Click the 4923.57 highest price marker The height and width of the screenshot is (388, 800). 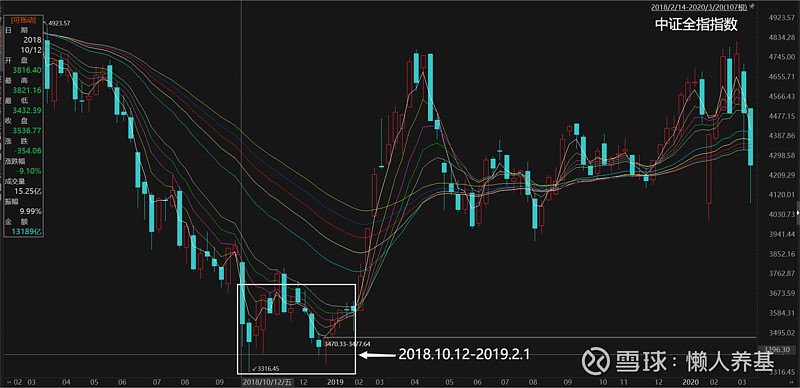pyautogui.click(x=58, y=23)
